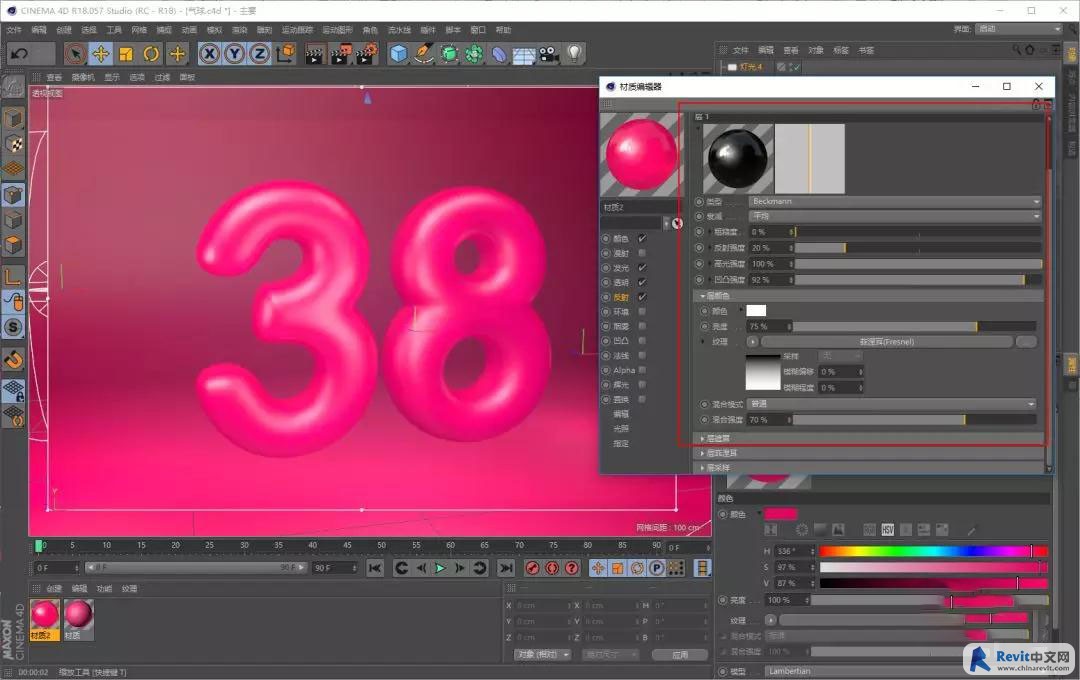Toggle the X axis lock
The image size is (1080, 680).
point(210,53)
